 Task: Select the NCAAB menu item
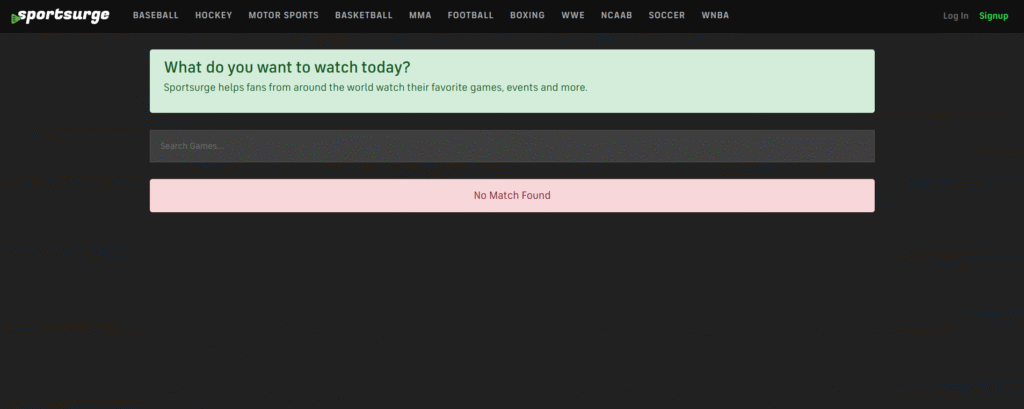(x=616, y=16)
